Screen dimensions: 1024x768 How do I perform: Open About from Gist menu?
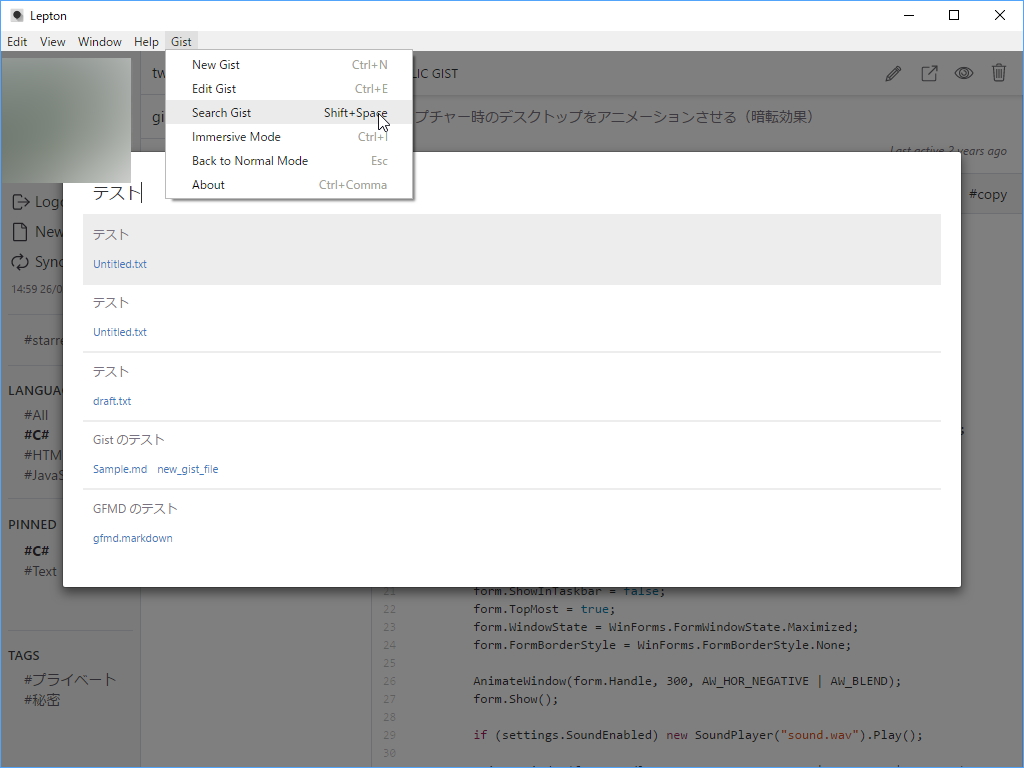pyautogui.click(x=289, y=185)
